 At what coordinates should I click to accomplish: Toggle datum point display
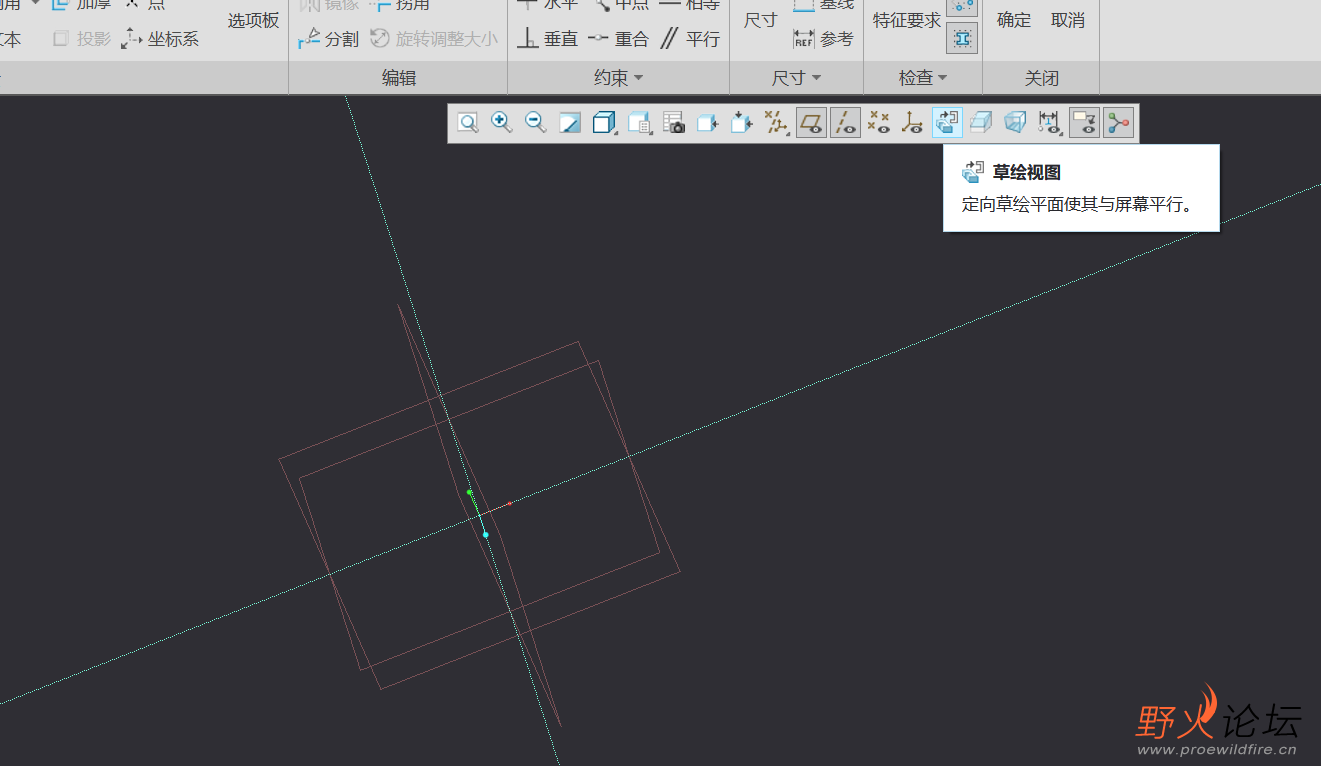879,123
